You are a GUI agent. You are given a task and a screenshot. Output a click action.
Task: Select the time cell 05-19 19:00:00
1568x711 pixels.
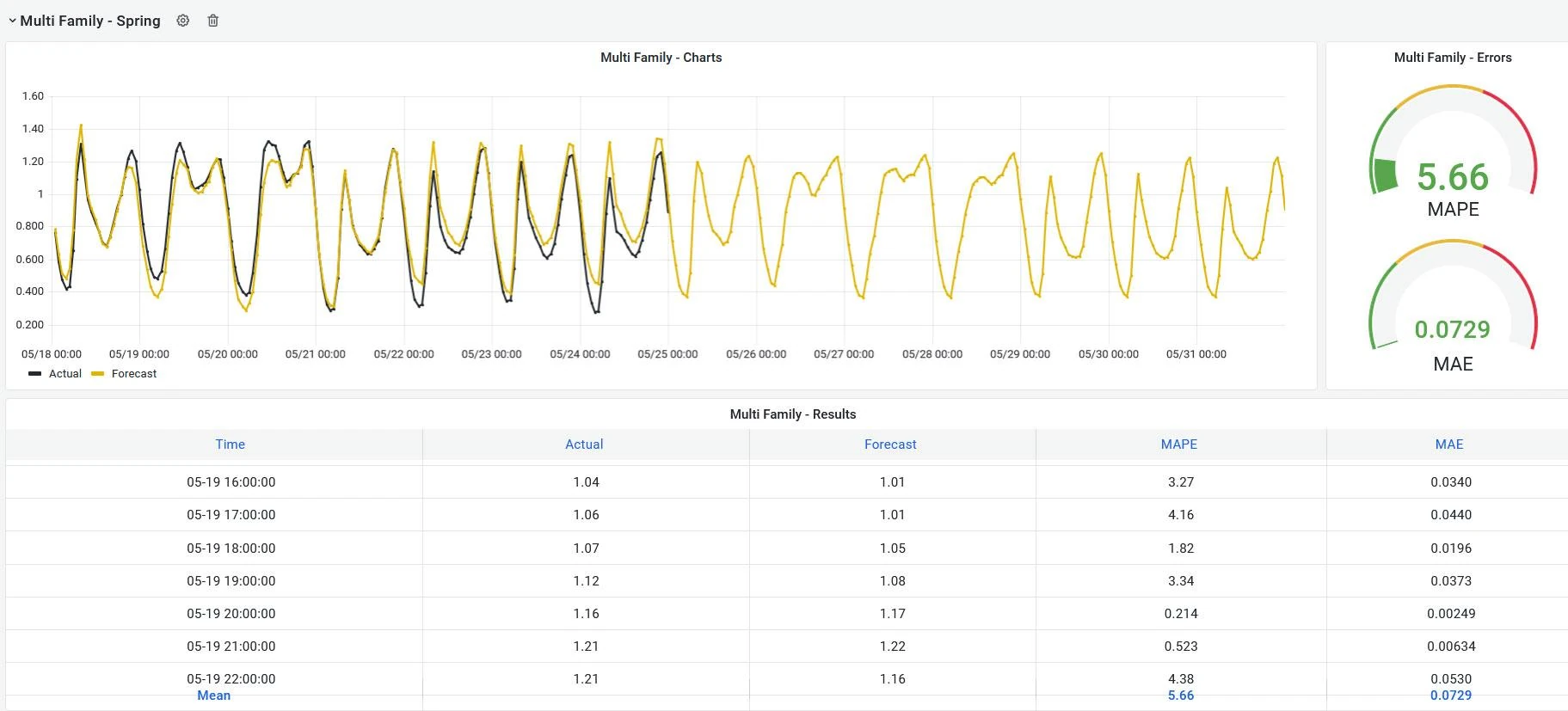[x=231, y=581]
